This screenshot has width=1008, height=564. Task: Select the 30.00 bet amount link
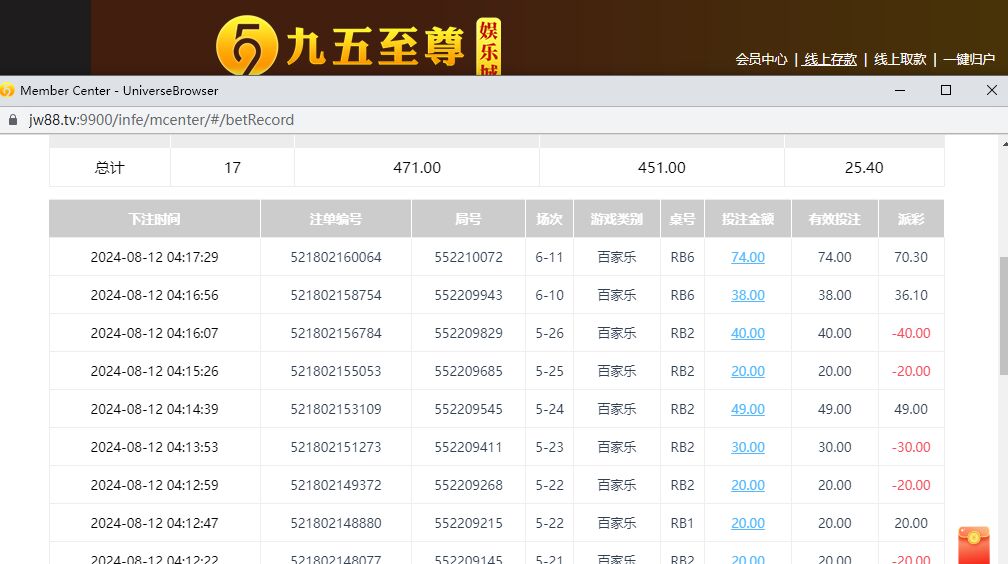click(748, 447)
